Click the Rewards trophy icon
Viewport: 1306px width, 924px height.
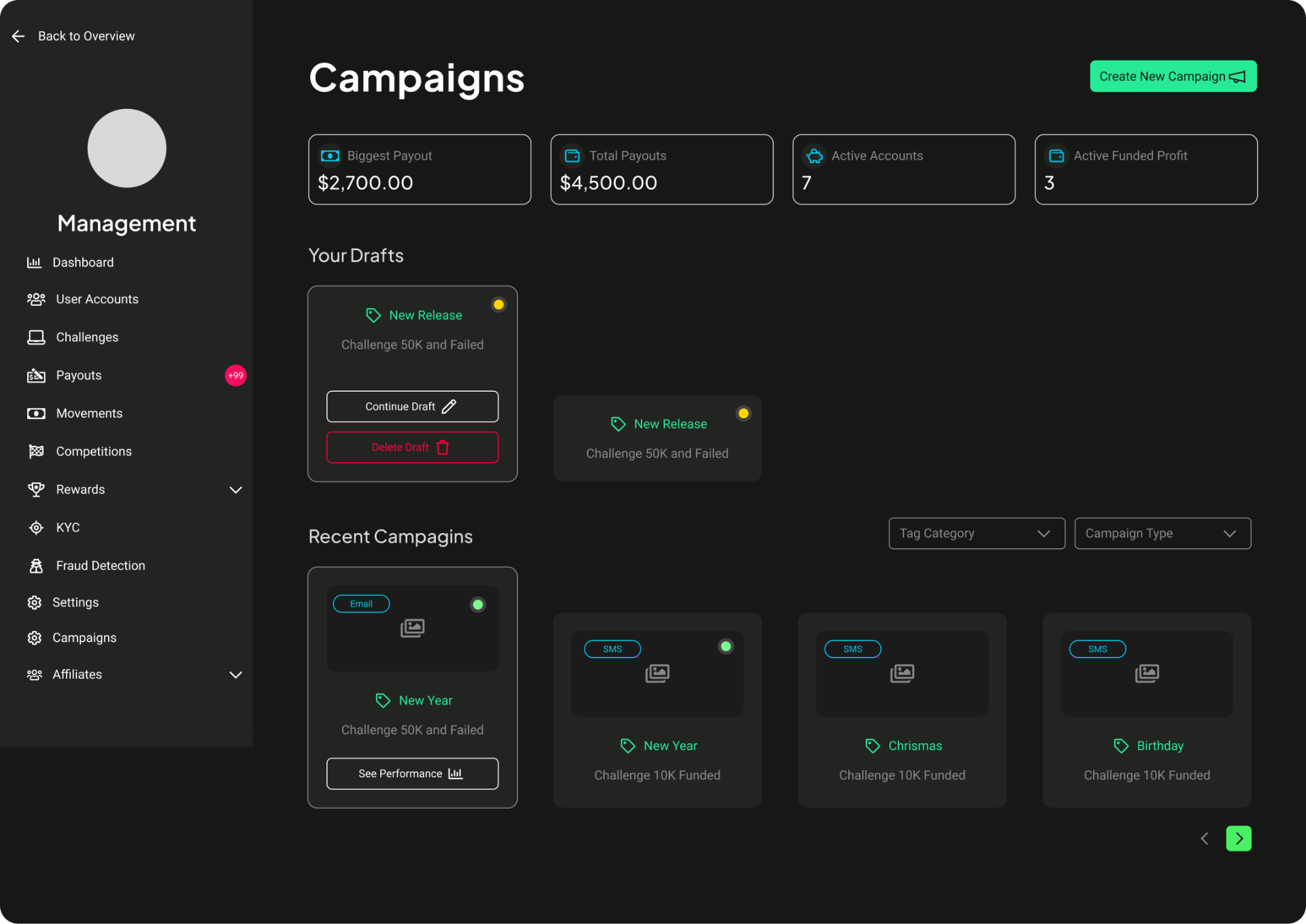36,490
